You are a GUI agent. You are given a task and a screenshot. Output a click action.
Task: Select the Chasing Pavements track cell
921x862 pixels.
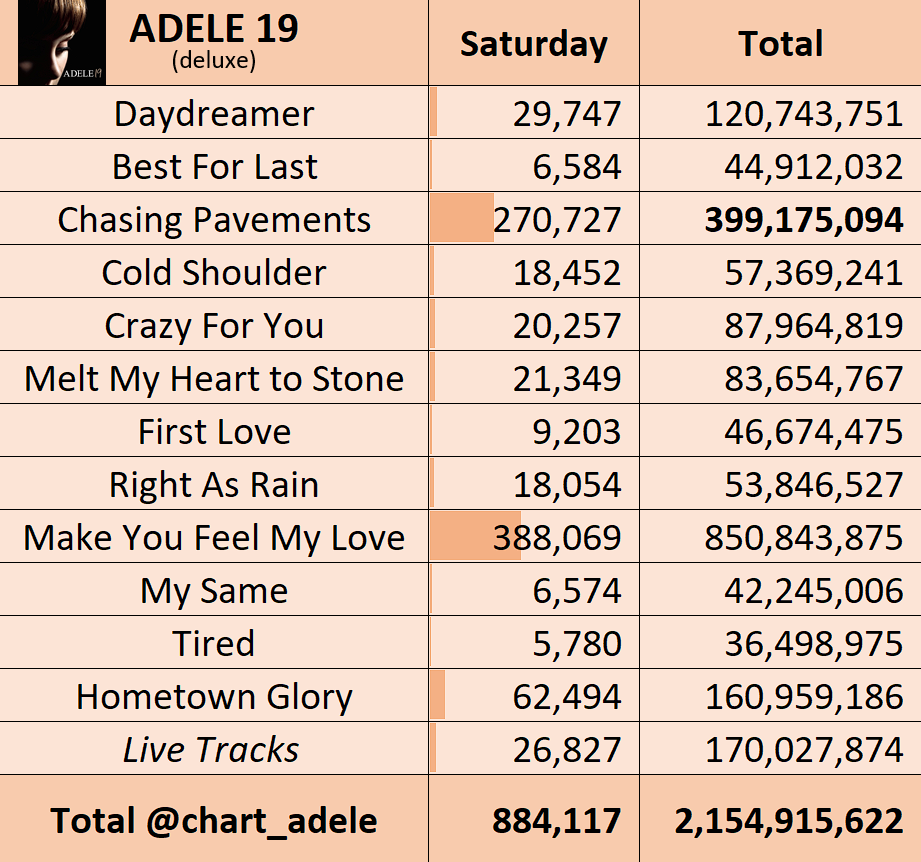click(214, 219)
